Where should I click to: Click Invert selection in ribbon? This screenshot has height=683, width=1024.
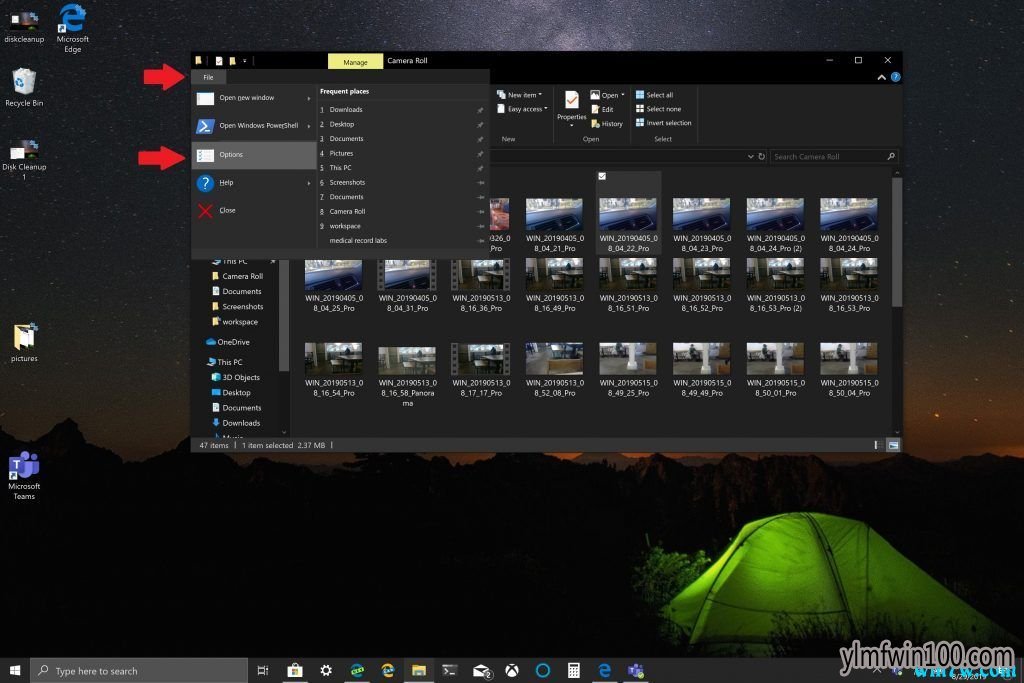tap(664, 123)
